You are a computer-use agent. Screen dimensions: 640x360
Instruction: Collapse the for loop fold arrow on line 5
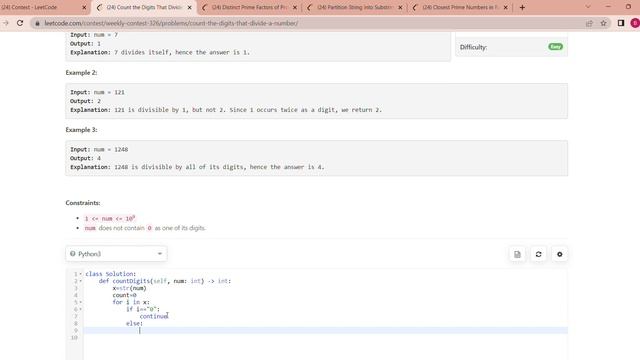coord(80,302)
